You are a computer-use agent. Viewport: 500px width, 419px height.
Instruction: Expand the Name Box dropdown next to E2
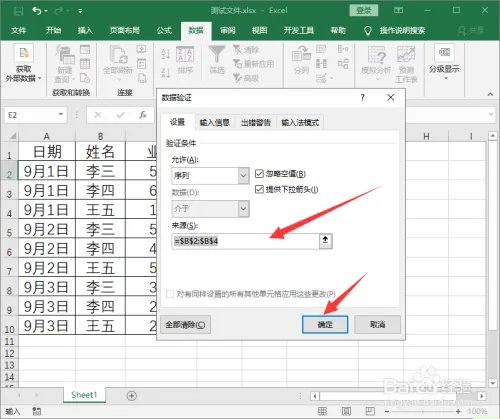tap(61, 114)
